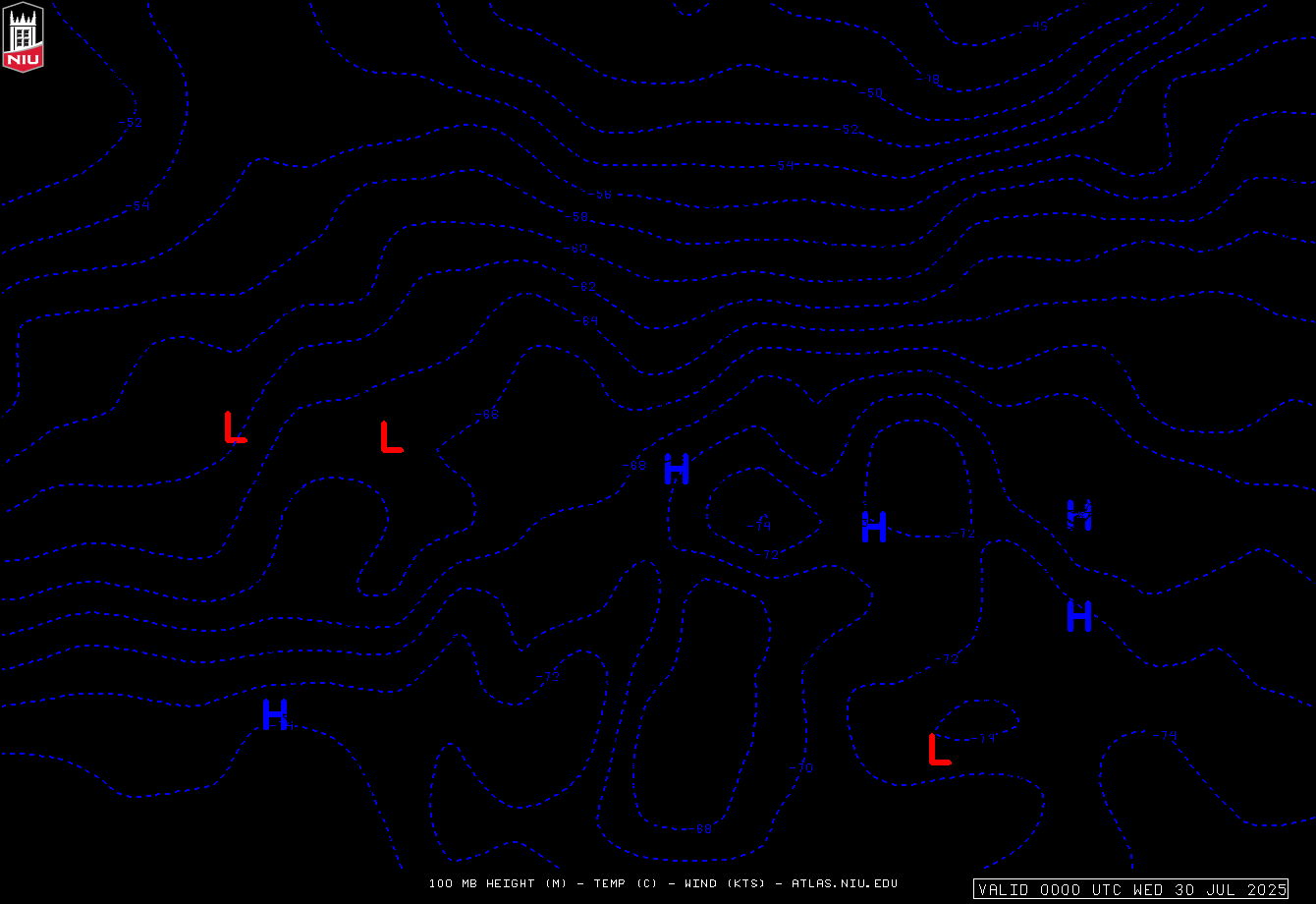Click the -64 contour label

[x=586, y=321]
